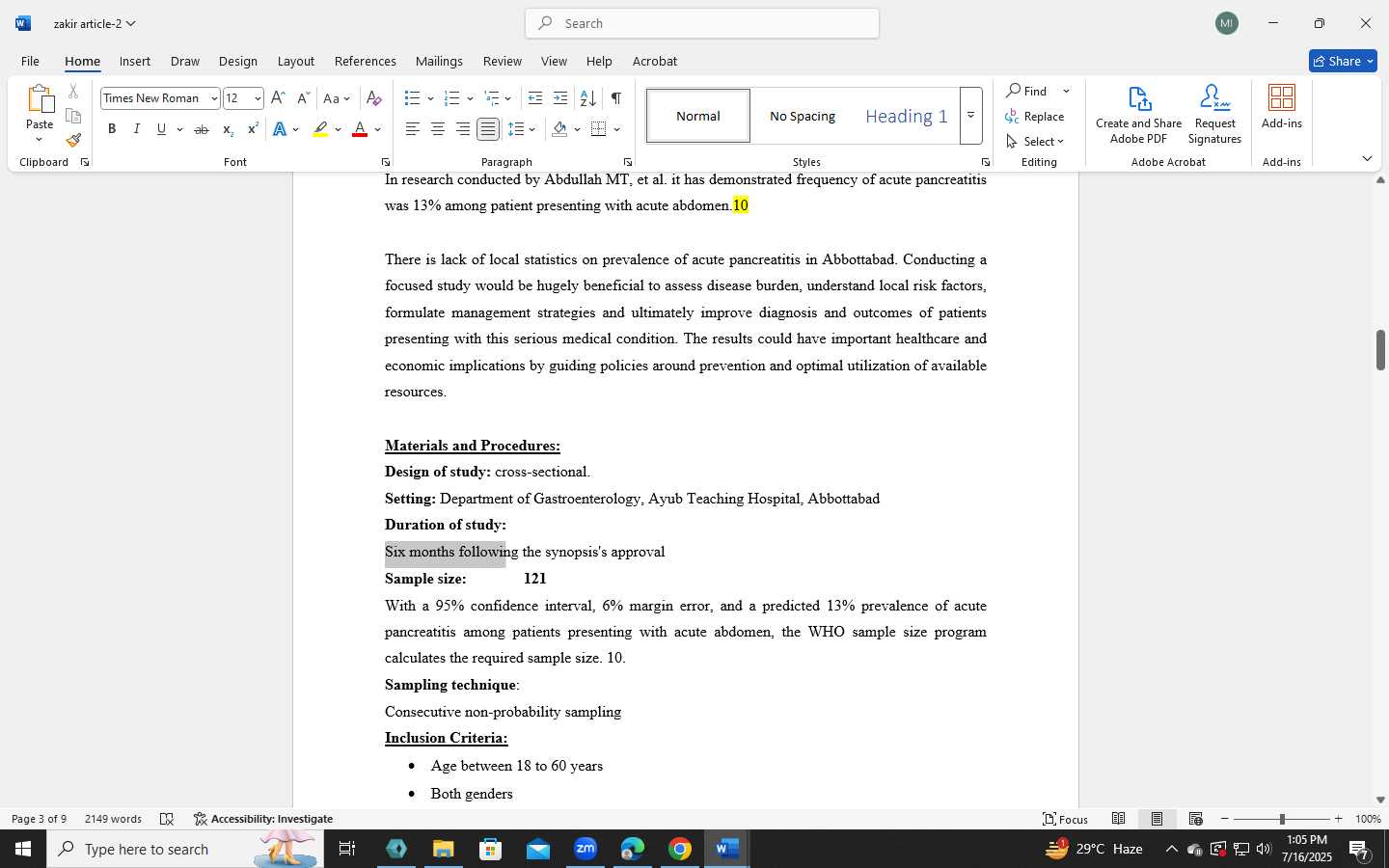Apply strikethrough formatting
The height and width of the screenshot is (868, 1389).
click(x=202, y=129)
